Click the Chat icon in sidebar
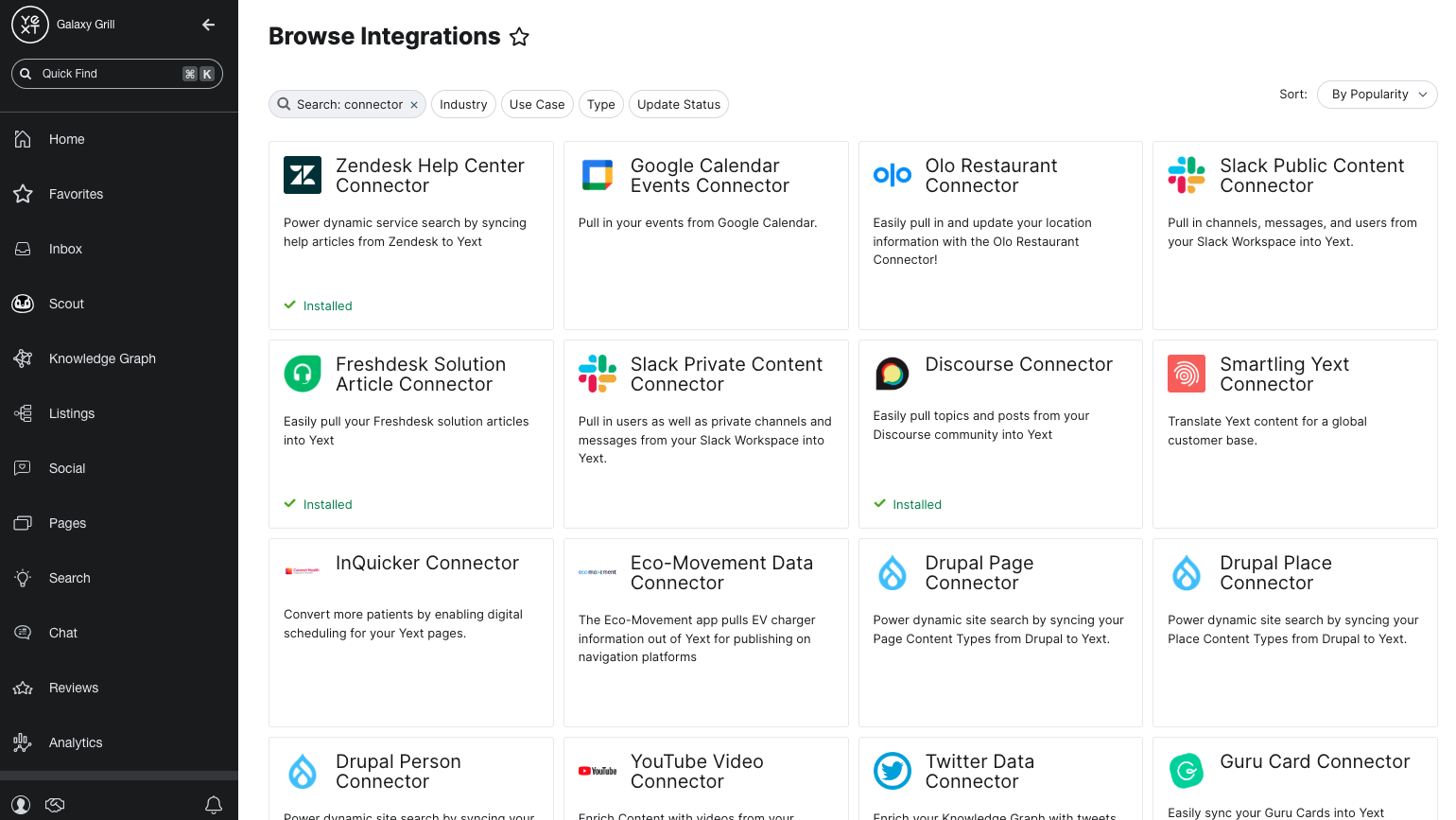Image resolution: width=1456 pixels, height=820 pixels. coord(23,633)
